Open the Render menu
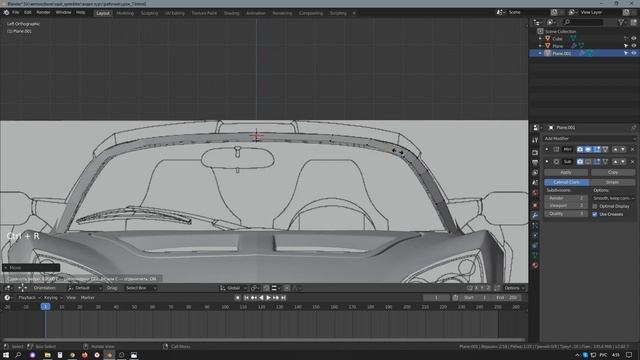 43,13
